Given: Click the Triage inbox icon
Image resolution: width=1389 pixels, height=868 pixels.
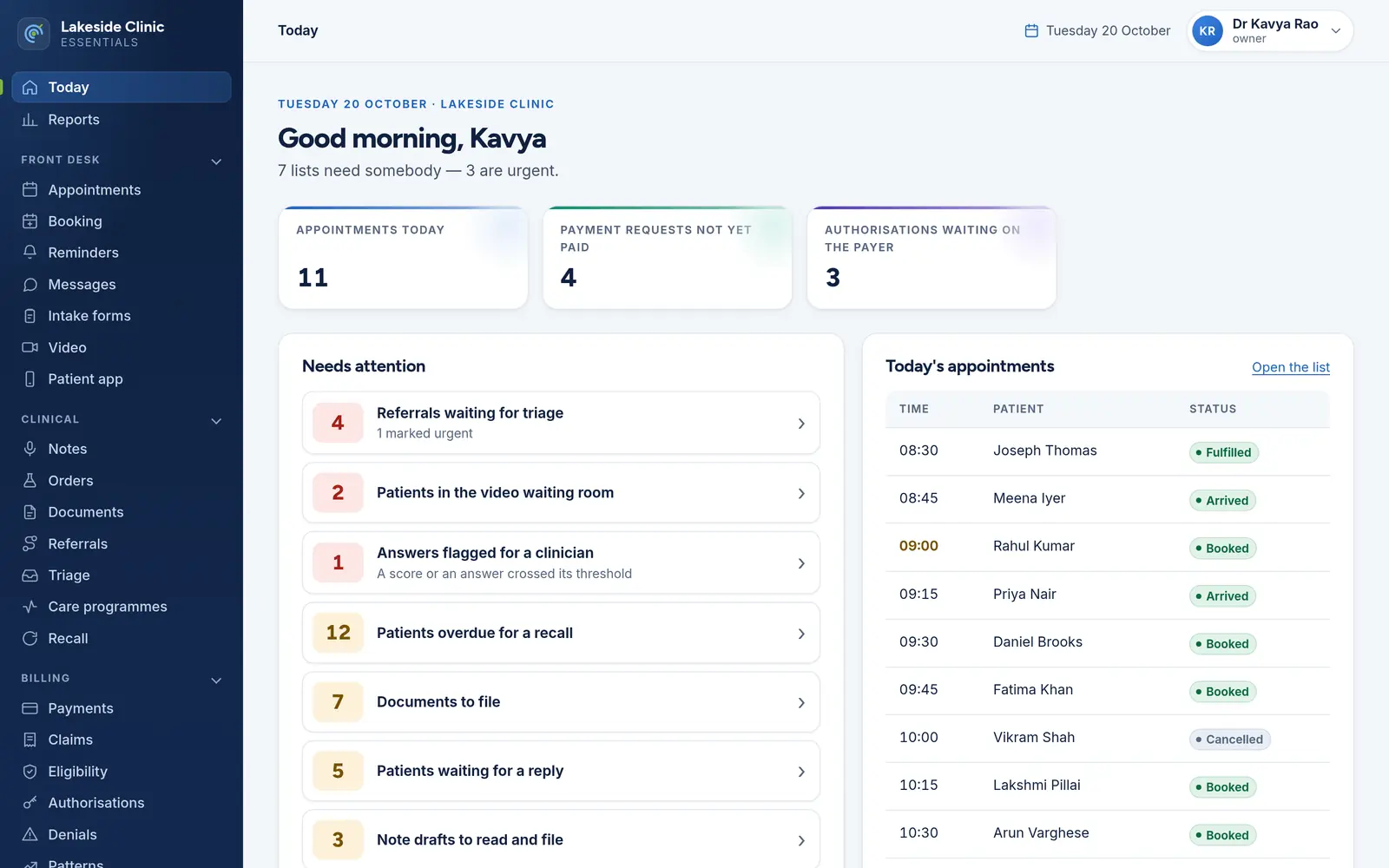Looking at the screenshot, I should [x=30, y=575].
